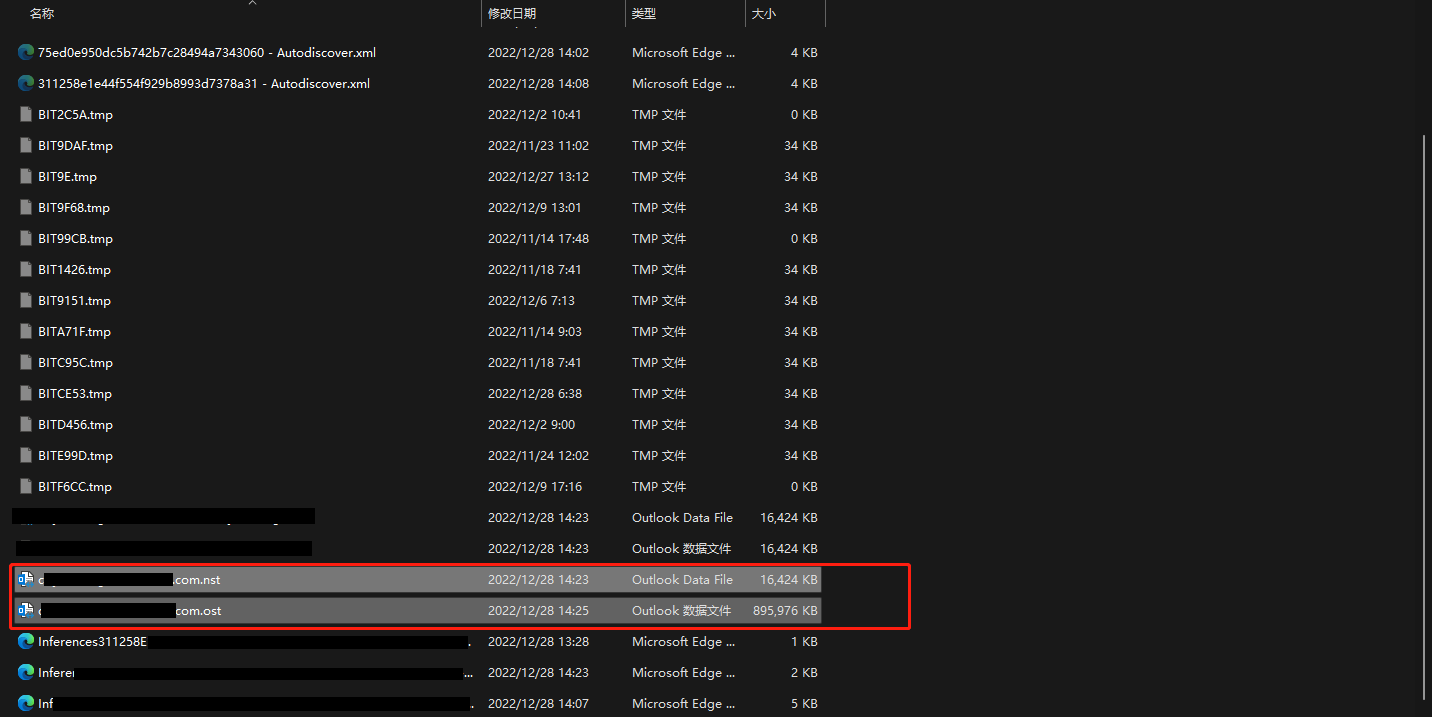The width and height of the screenshot is (1432, 717).
Task: Click the vertical scrollbar on the right
Action: (1425, 400)
